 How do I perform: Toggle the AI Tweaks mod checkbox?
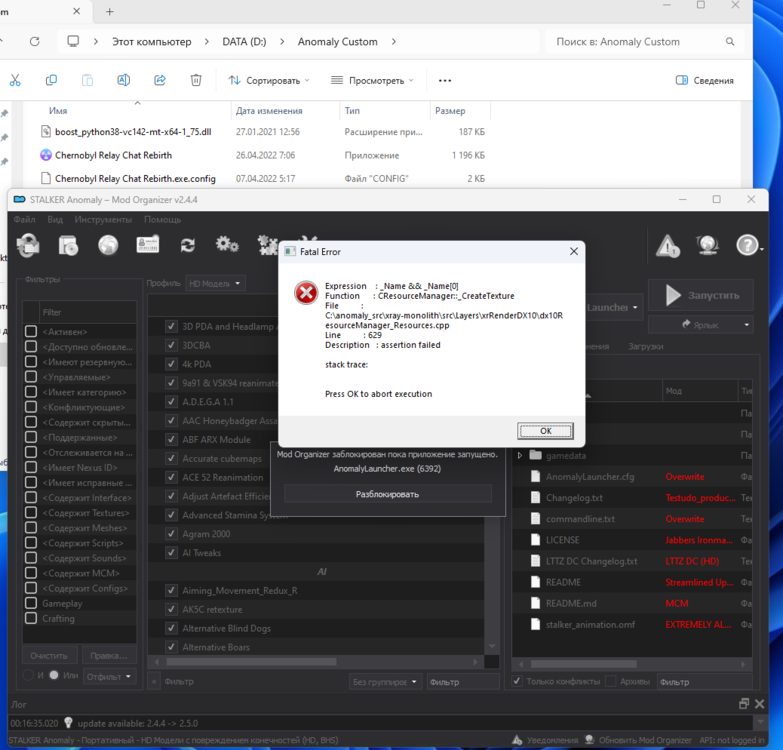(171, 553)
